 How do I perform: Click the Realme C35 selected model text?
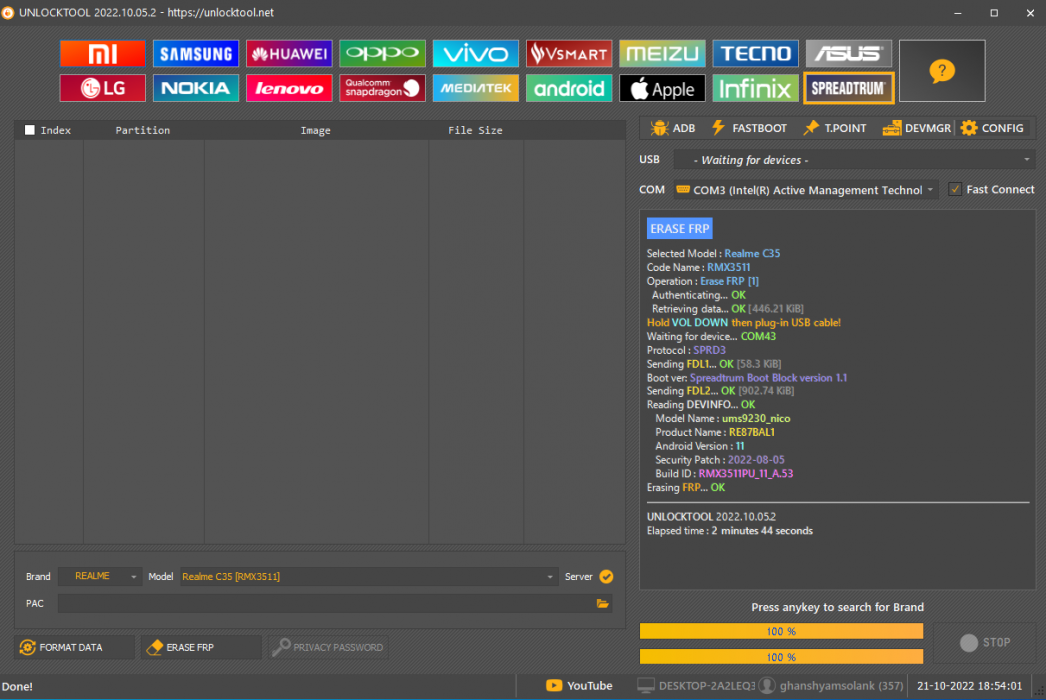[x=752, y=254]
